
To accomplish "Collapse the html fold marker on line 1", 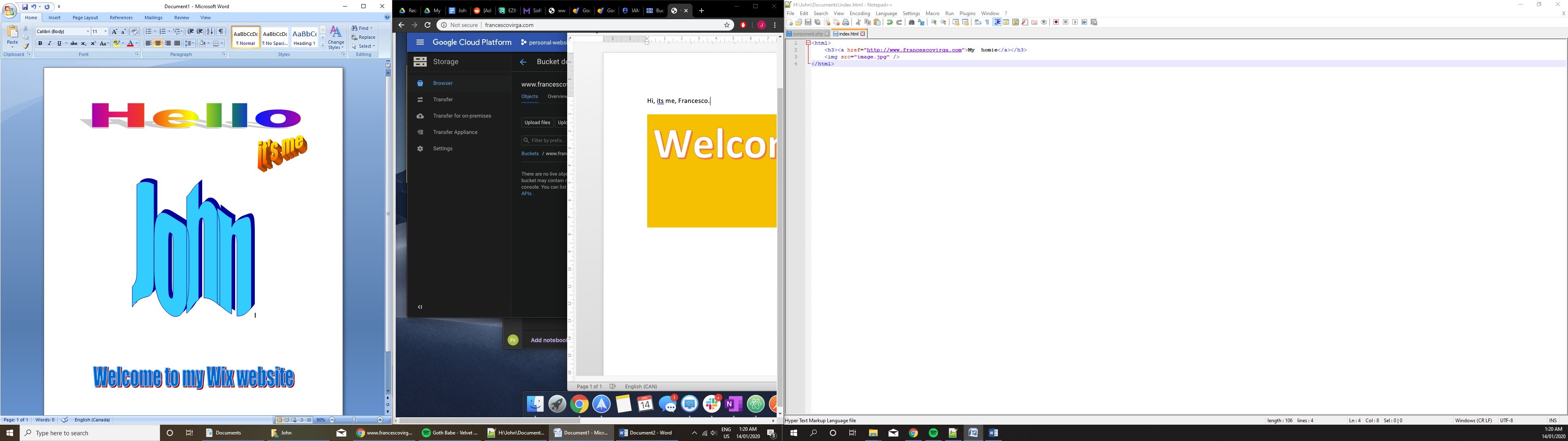I will tap(808, 43).
